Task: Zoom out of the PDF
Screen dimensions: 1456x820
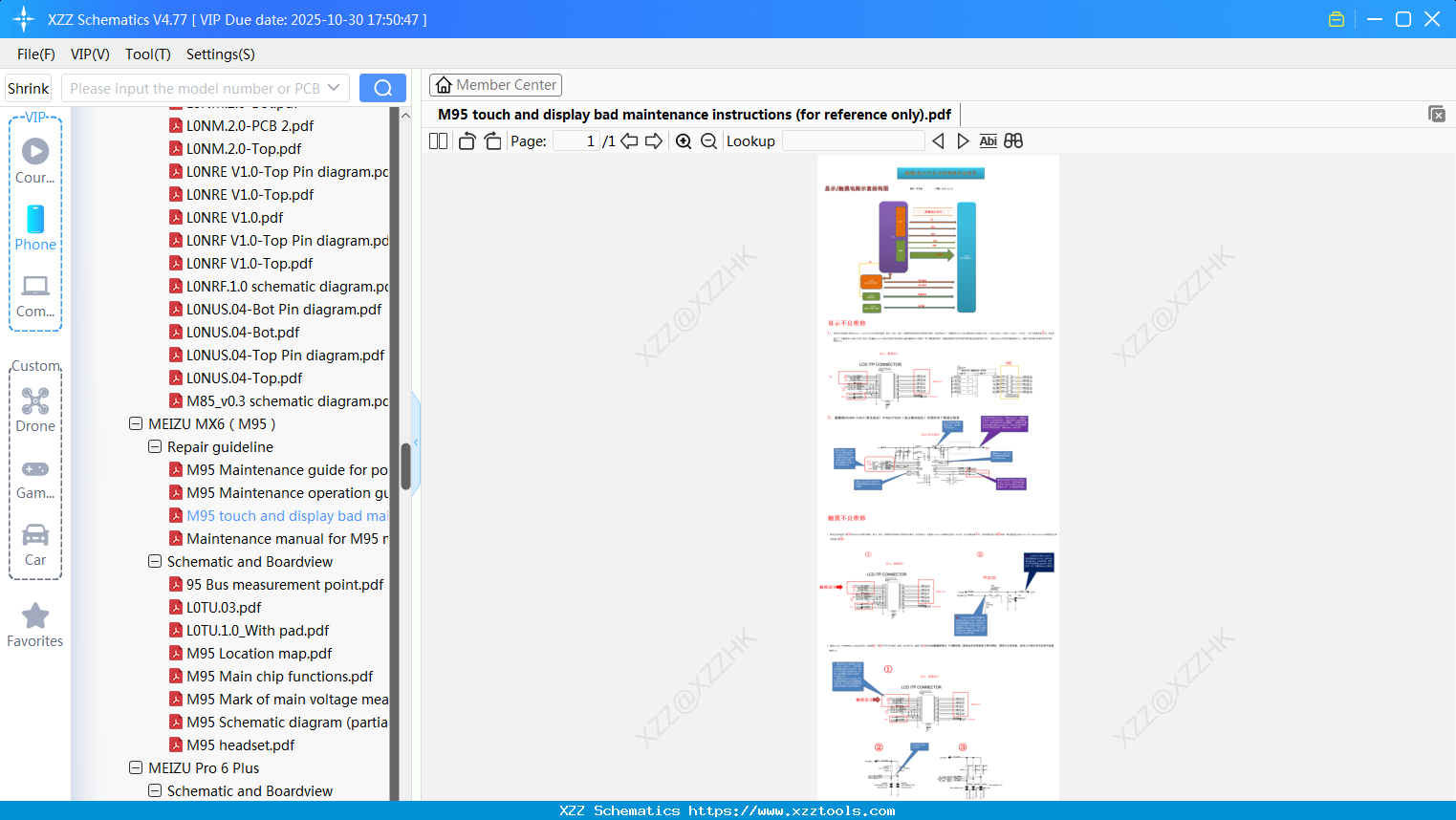Action: click(x=708, y=140)
